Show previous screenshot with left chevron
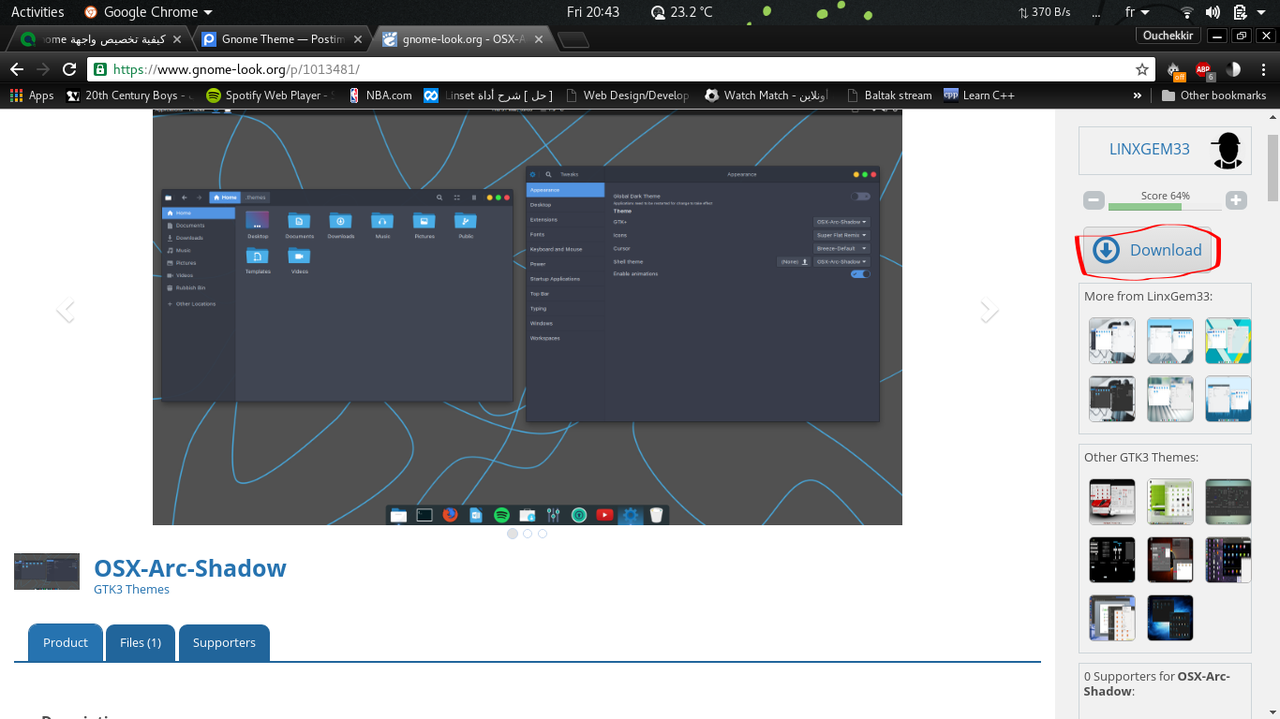The height and width of the screenshot is (719, 1280). coord(66,311)
